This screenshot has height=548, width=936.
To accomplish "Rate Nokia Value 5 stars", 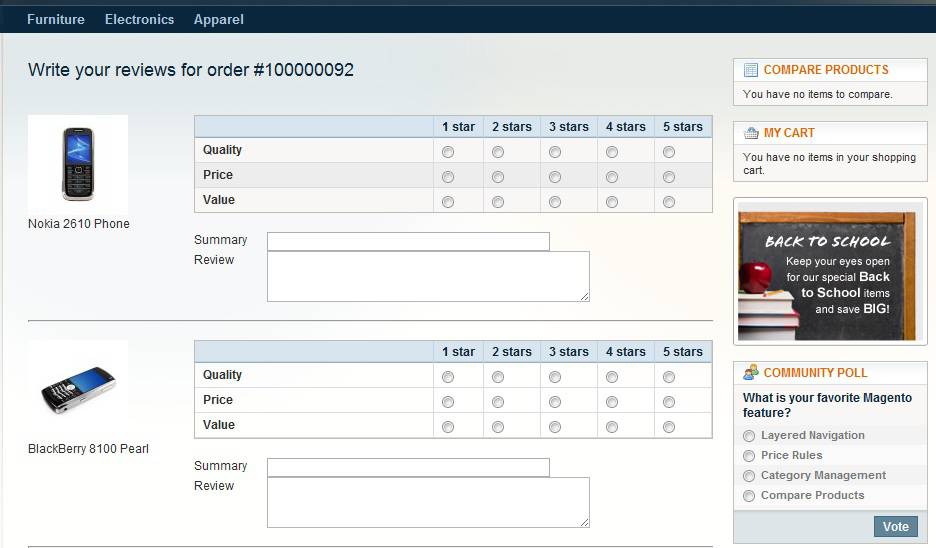I will point(669,202).
